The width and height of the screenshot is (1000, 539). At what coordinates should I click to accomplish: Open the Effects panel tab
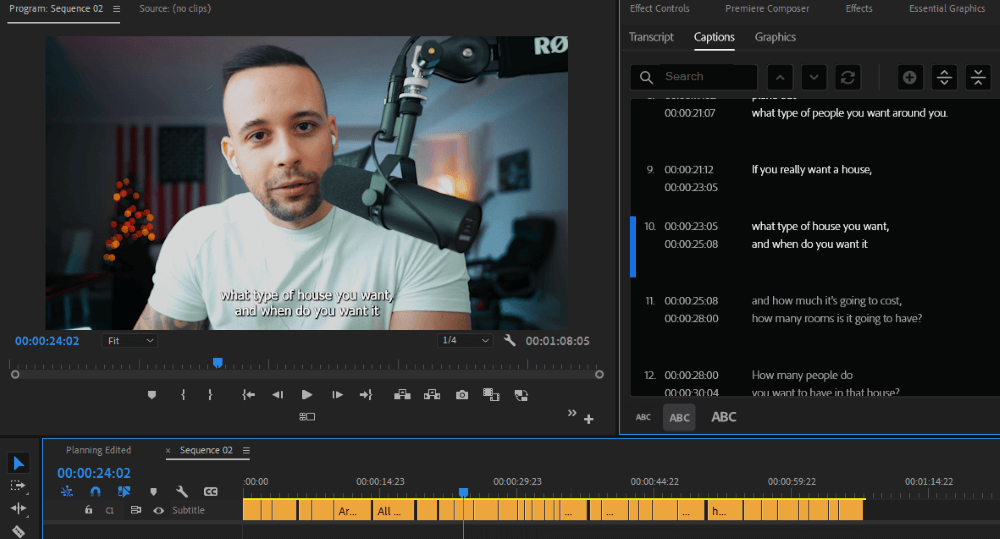coord(858,8)
